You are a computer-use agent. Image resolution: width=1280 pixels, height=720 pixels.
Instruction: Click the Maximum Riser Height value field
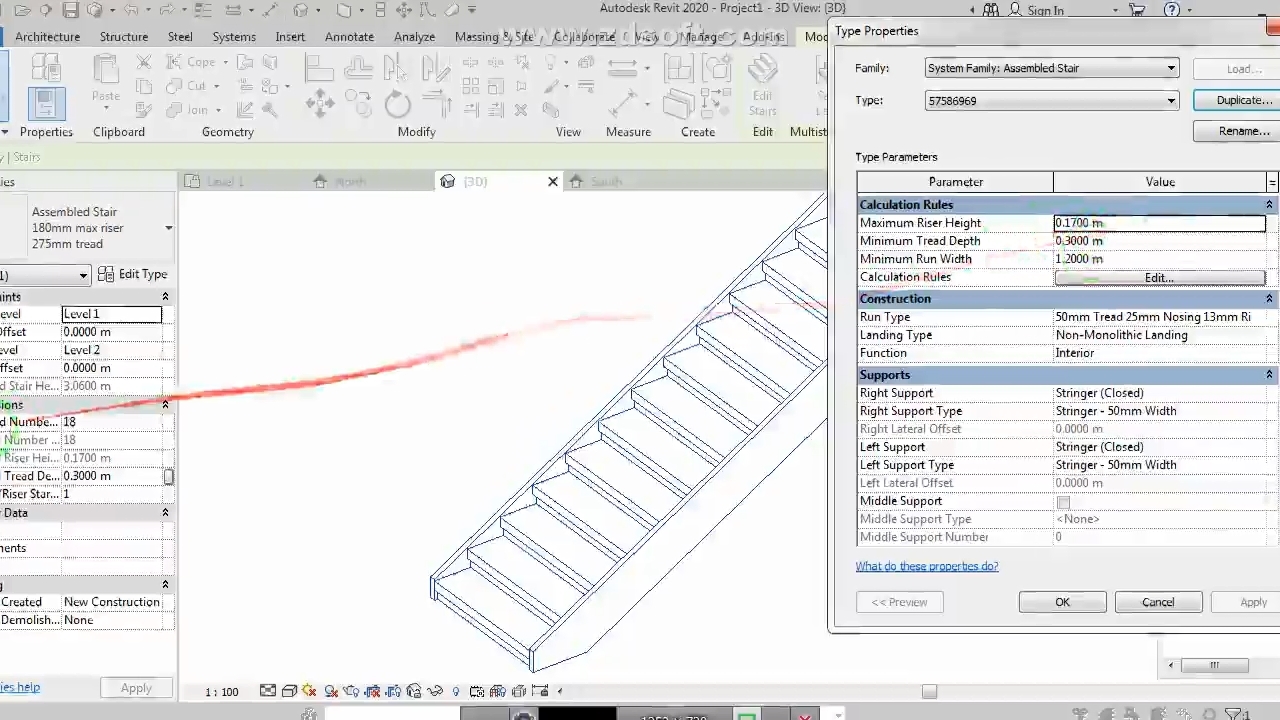click(x=1159, y=224)
